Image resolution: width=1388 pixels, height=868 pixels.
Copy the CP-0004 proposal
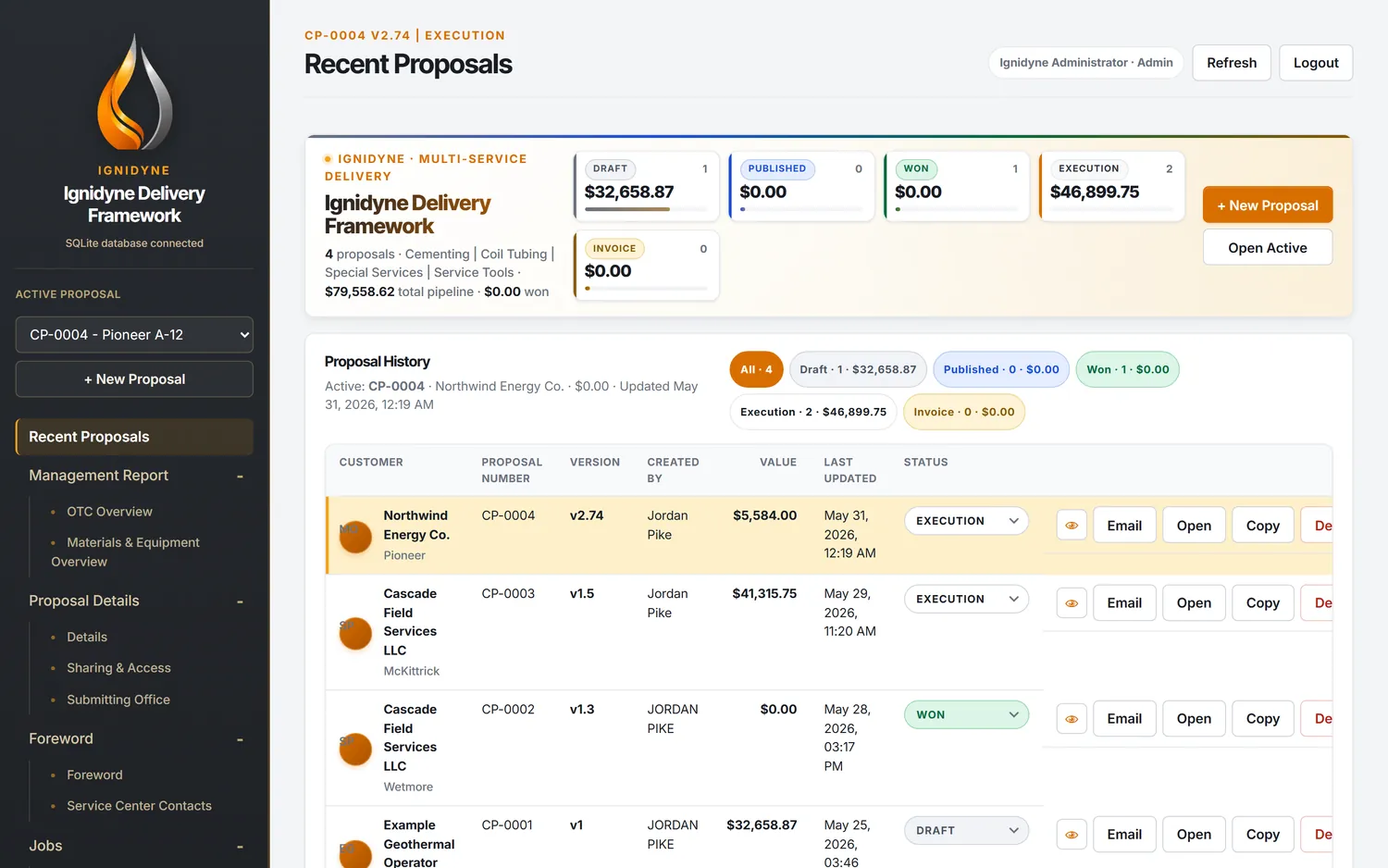[x=1263, y=526]
